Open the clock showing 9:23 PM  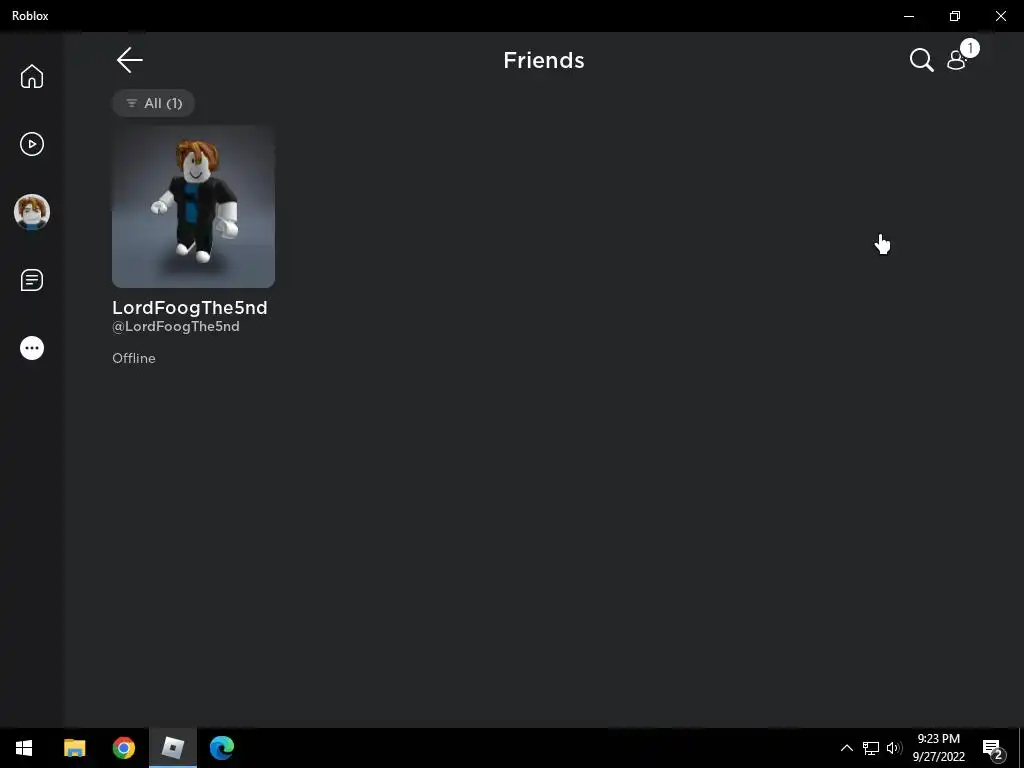tap(938, 748)
